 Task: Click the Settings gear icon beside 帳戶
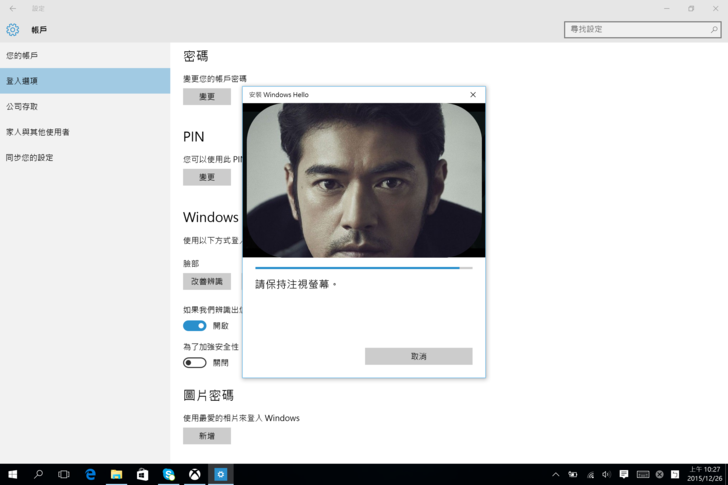point(13,30)
